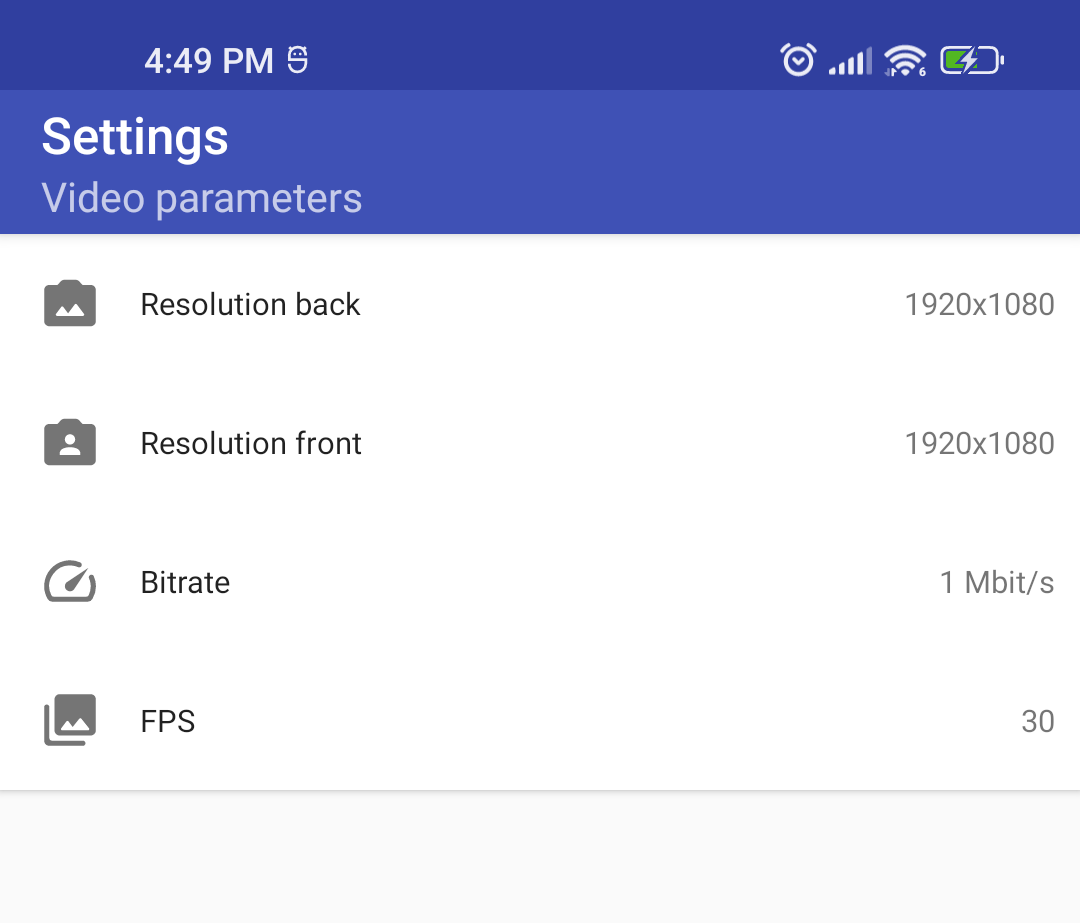1080x923 pixels.
Task: Open the front resolution 1920x1080 value
Action: (x=979, y=443)
